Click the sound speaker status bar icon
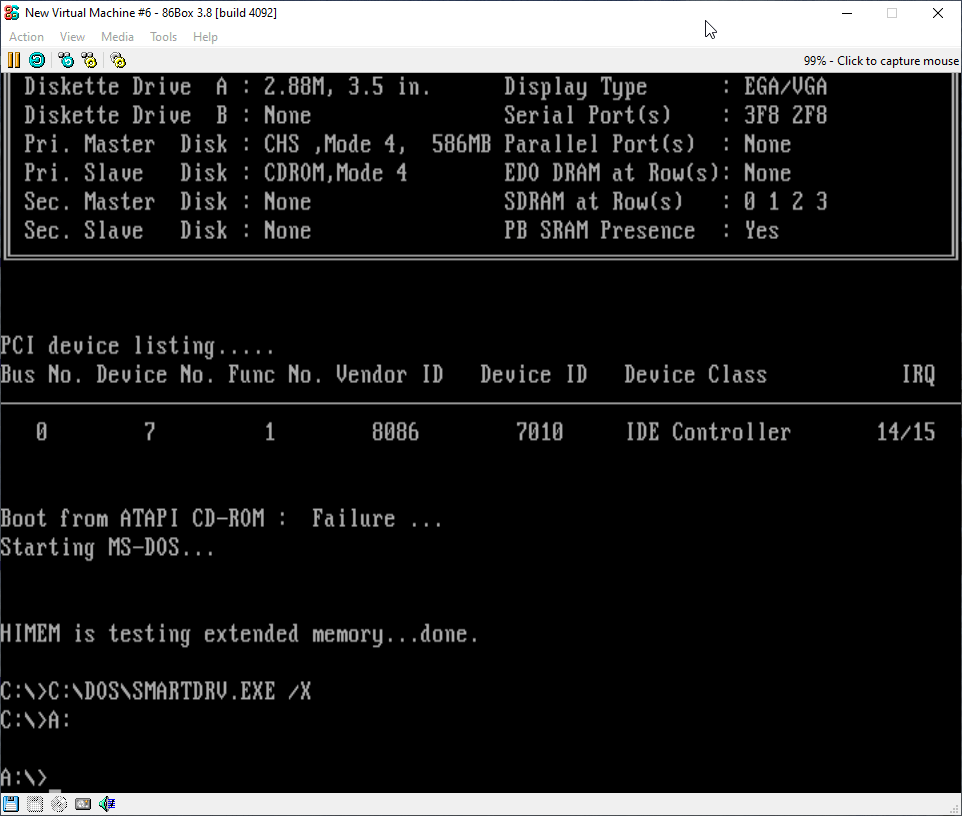962x816 pixels. point(107,804)
